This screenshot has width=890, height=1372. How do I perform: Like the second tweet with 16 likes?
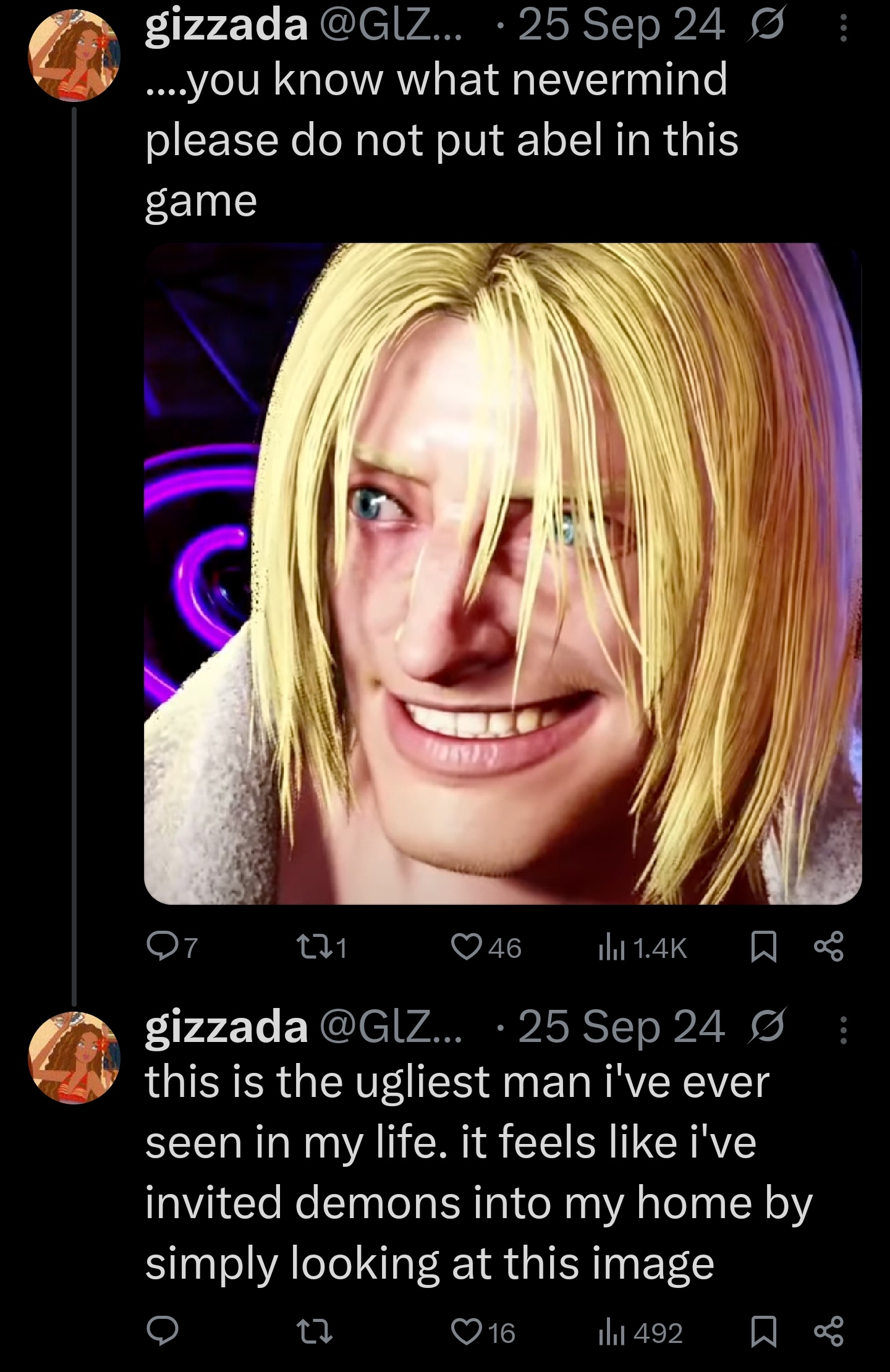(x=483, y=1332)
